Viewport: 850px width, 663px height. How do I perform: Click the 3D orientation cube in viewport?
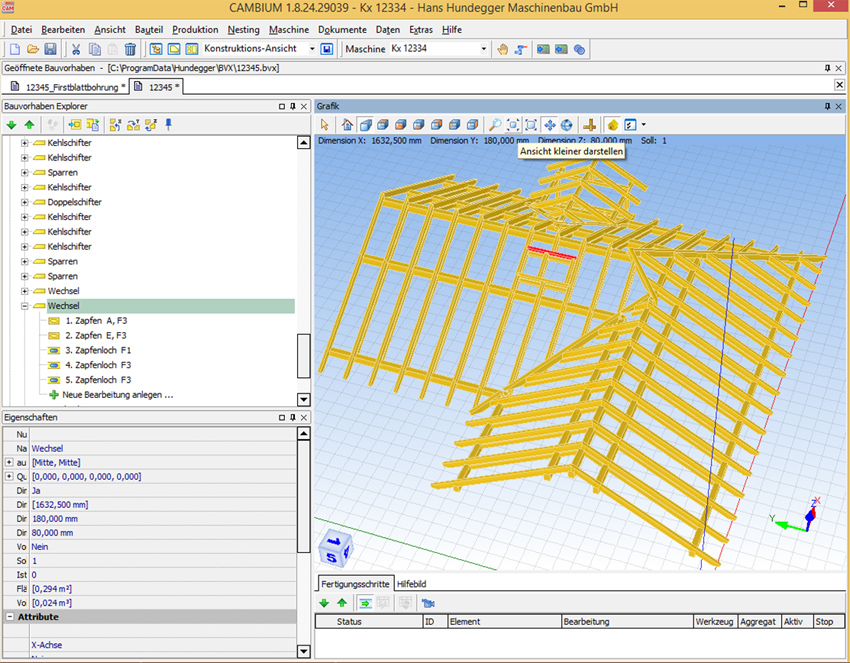pos(334,548)
